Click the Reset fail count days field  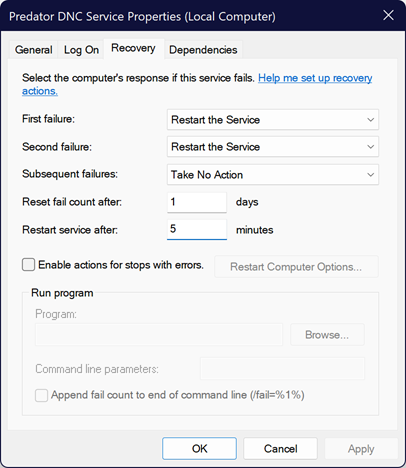coord(197,202)
